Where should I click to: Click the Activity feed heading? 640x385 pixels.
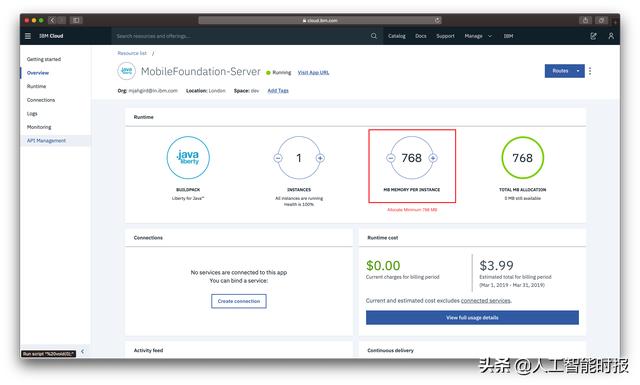click(148, 350)
